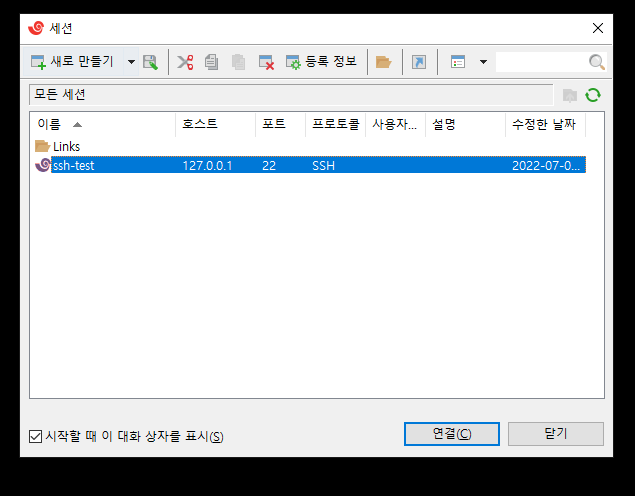The width and height of the screenshot is (635, 496).
Task: Sort by 수정한 날짜 column header
Action: click(x=545, y=124)
